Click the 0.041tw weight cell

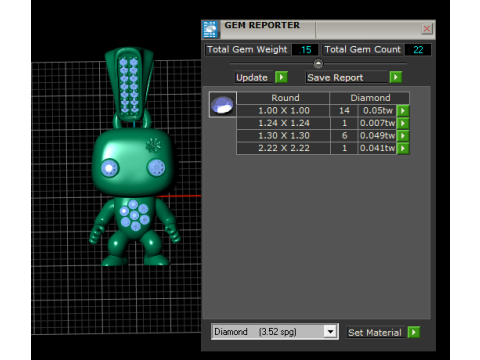tap(377, 148)
